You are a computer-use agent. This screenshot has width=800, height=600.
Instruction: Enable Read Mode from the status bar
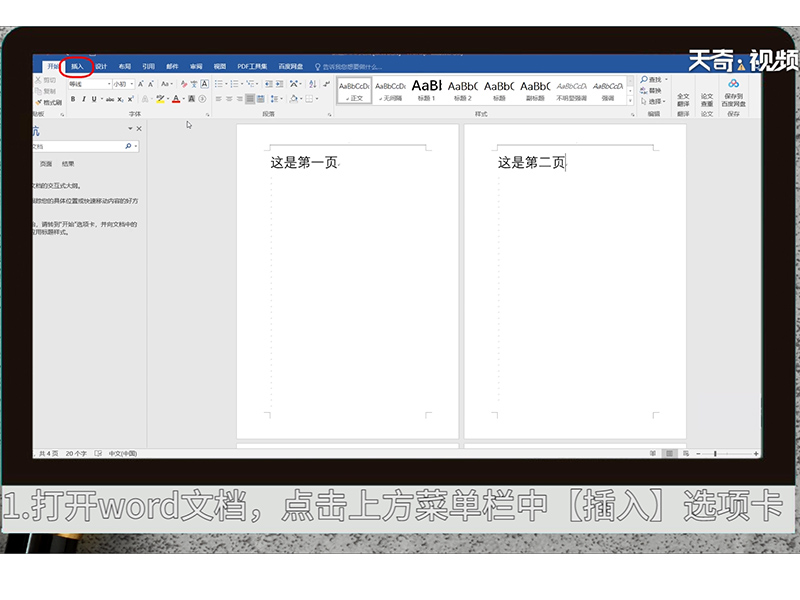[653, 452]
